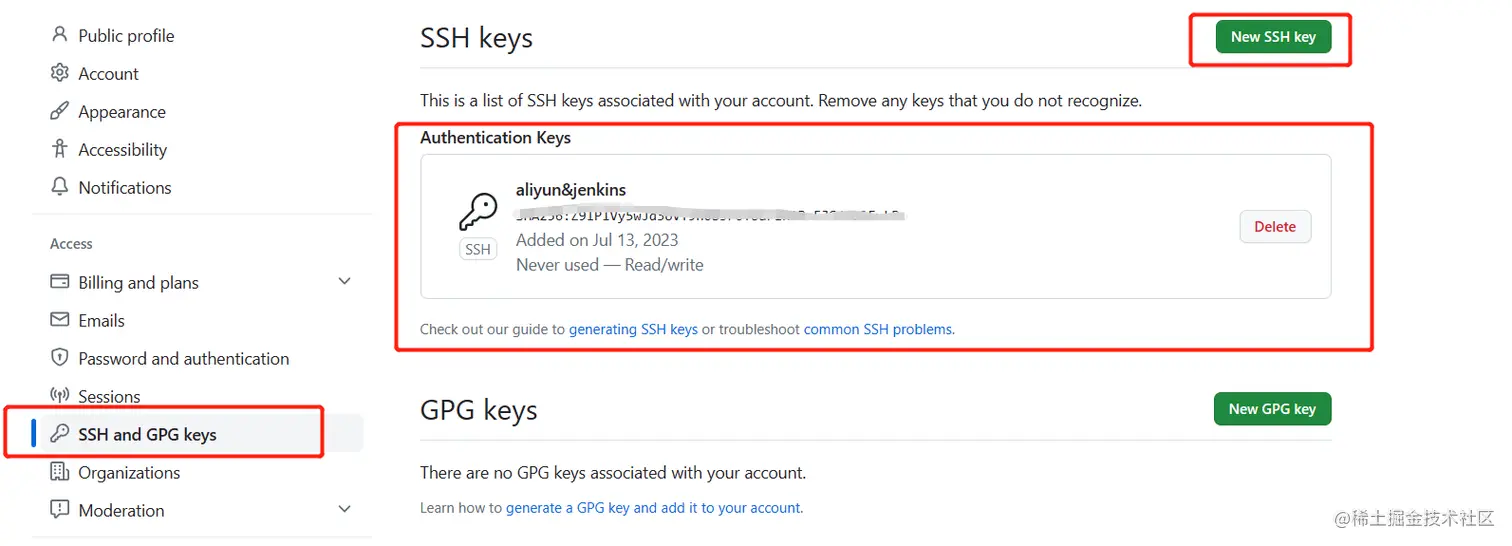This screenshot has height=546, width=1512.
Task: Click the Public profile person icon
Action: coord(59,35)
